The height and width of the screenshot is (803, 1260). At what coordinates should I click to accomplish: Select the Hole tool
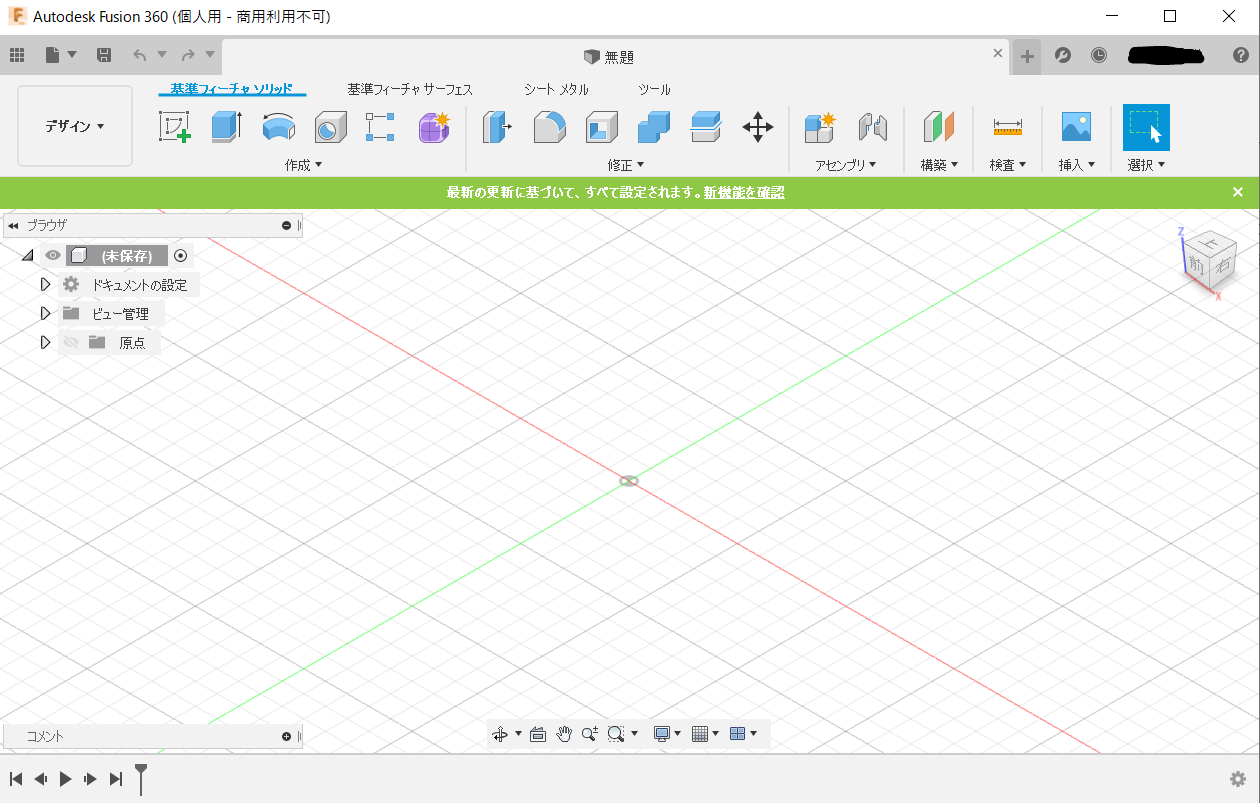pos(331,127)
